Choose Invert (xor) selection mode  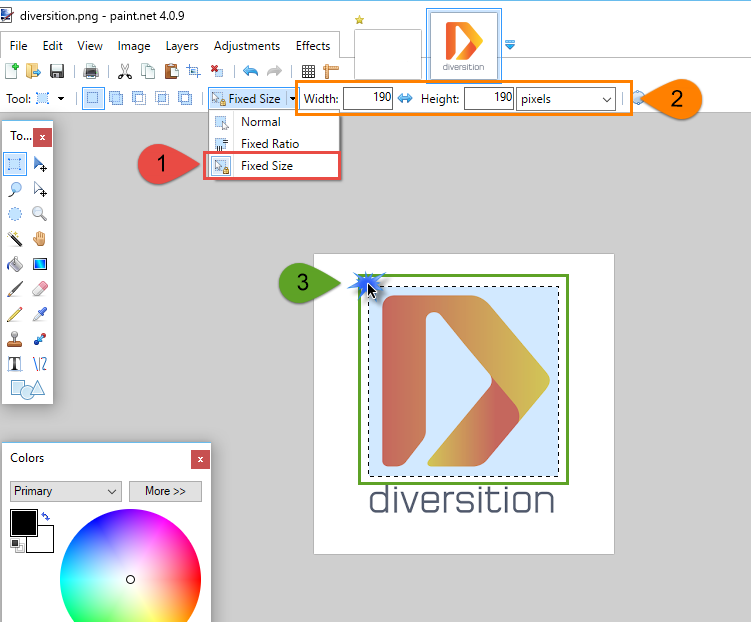[x=185, y=99]
